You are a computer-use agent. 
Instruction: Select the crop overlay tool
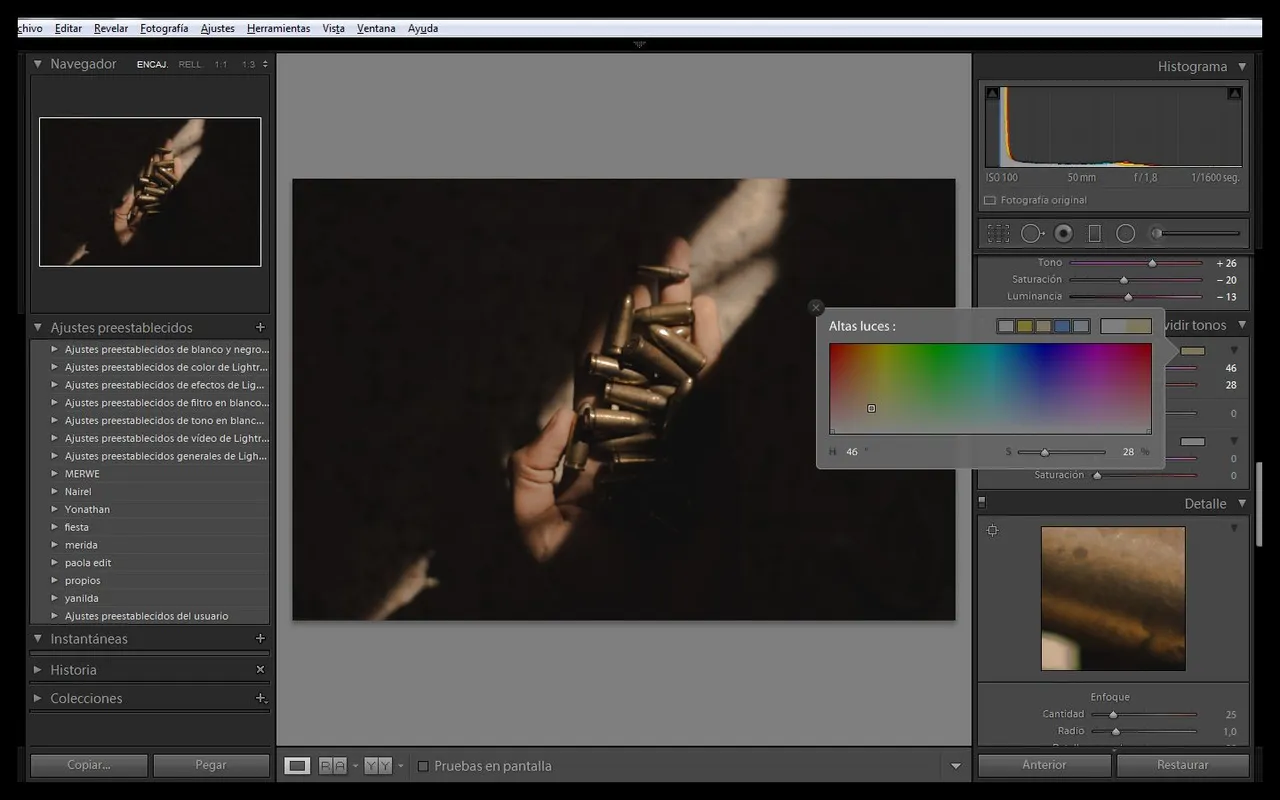[x=998, y=233]
